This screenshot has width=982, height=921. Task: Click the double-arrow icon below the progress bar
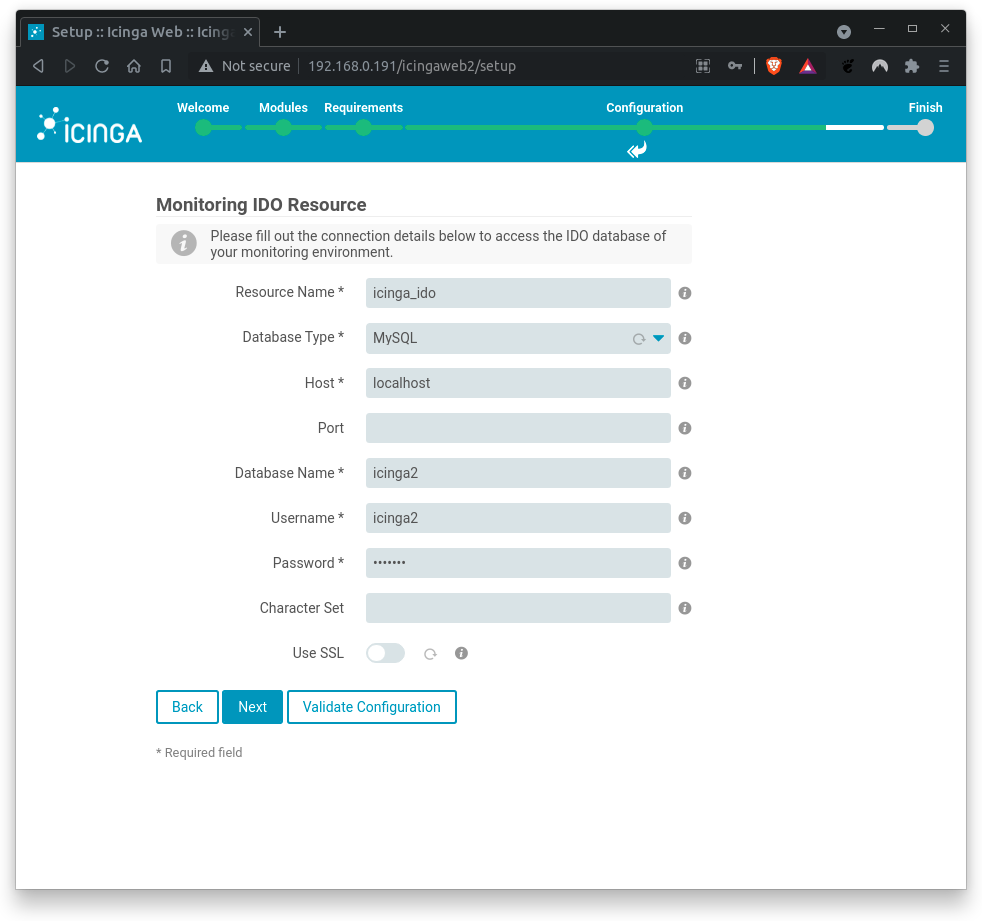click(x=636, y=150)
